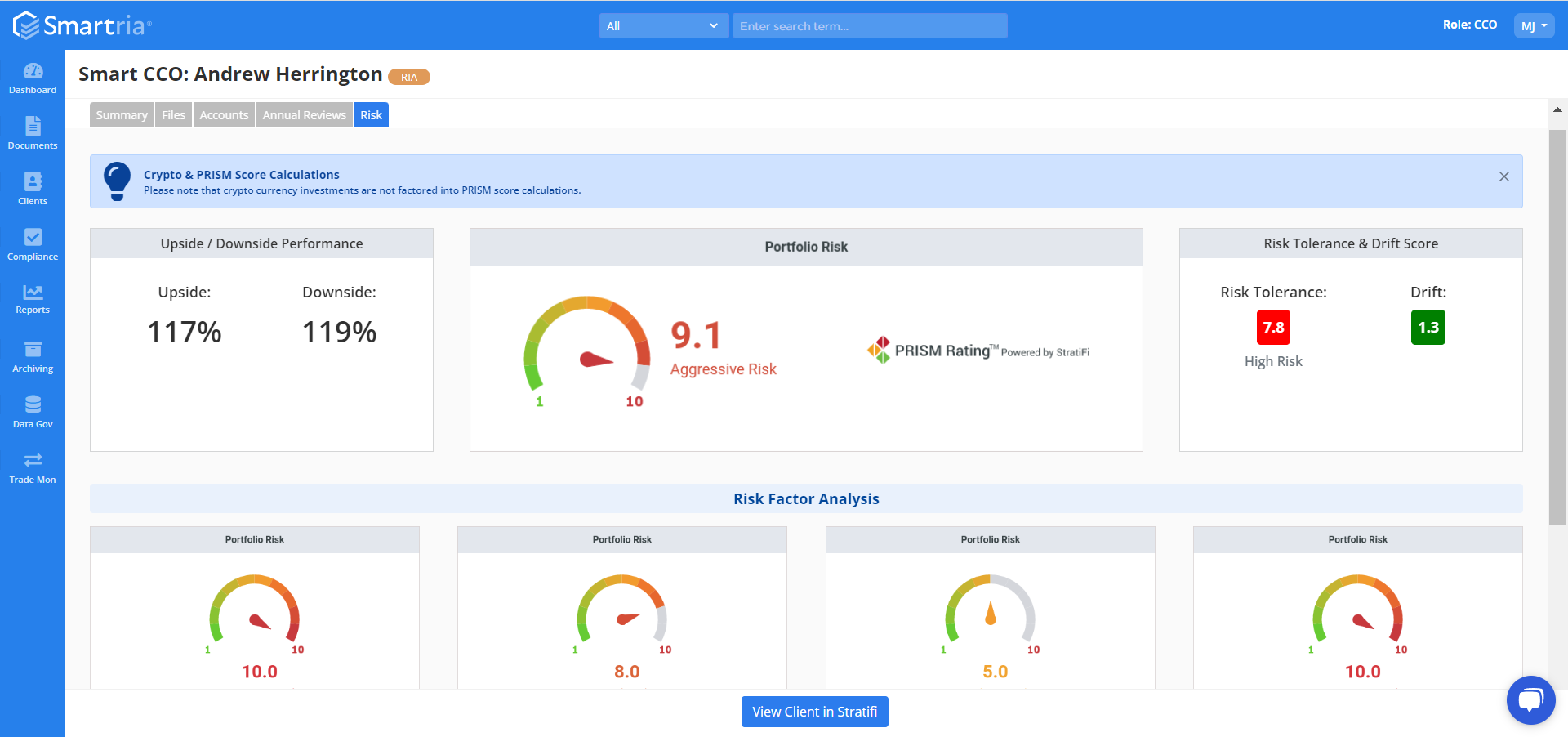
Task: Click the RIA badge
Action: point(409,77)
